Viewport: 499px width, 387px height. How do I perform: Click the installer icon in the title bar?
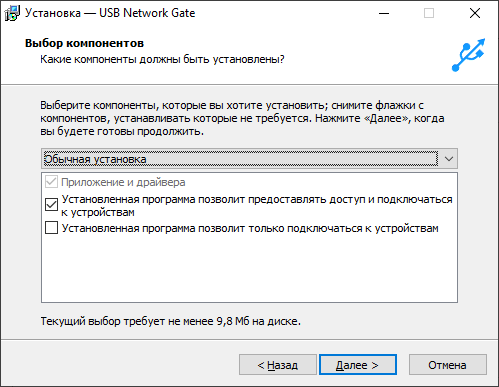pyautogui.click(x=12, y=13)
